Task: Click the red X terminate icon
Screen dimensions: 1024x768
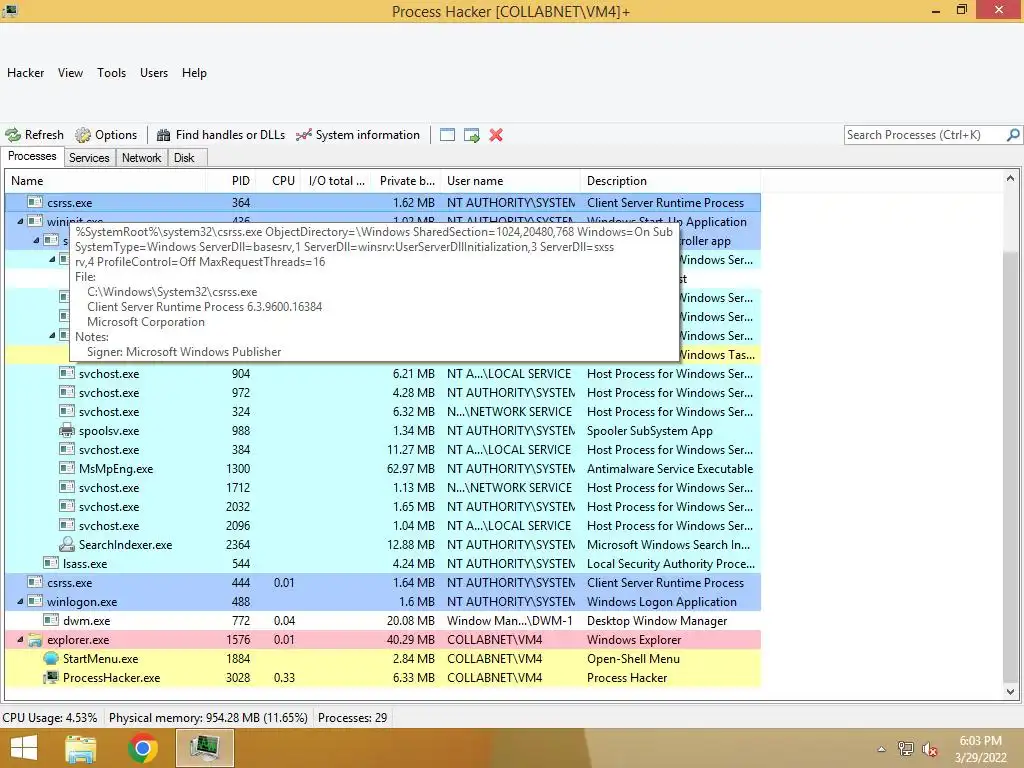Action: point(496,135)
